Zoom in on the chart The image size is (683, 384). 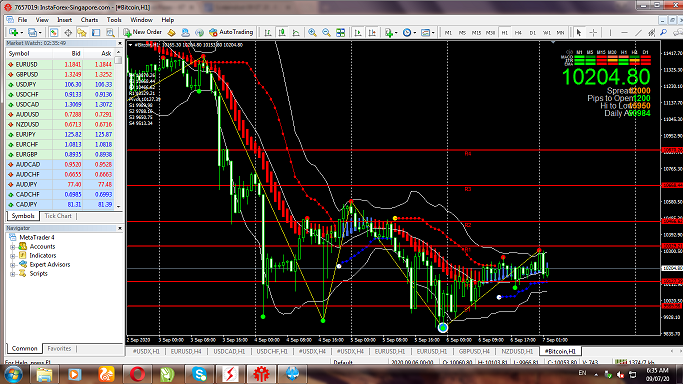[312, 33]
